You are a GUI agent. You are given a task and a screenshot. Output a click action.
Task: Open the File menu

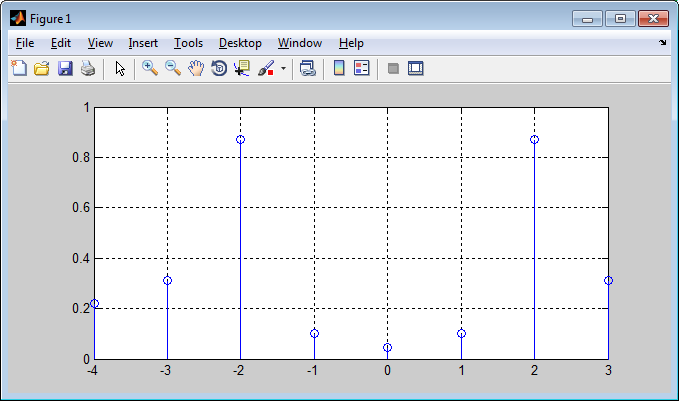point(25,43)
